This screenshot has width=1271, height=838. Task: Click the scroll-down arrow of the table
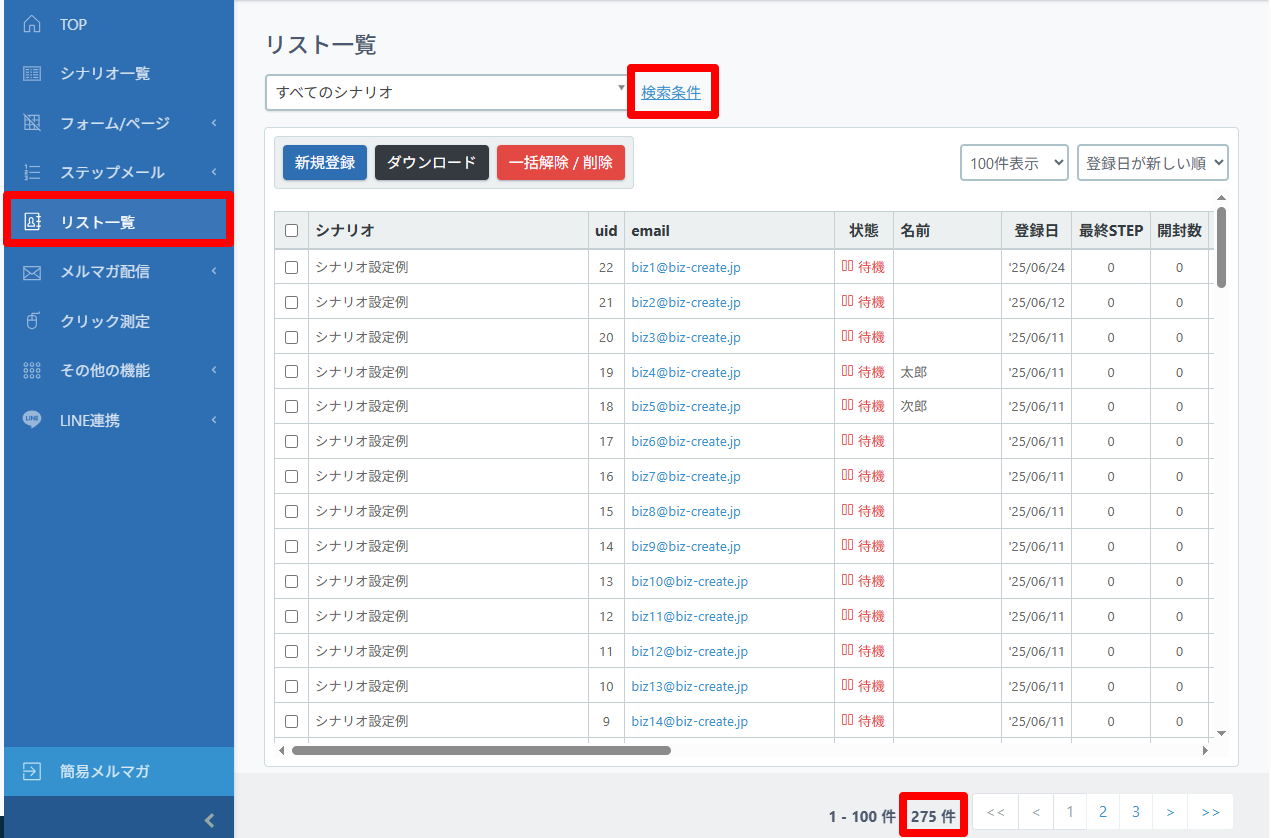click(x=1221, y=733)
